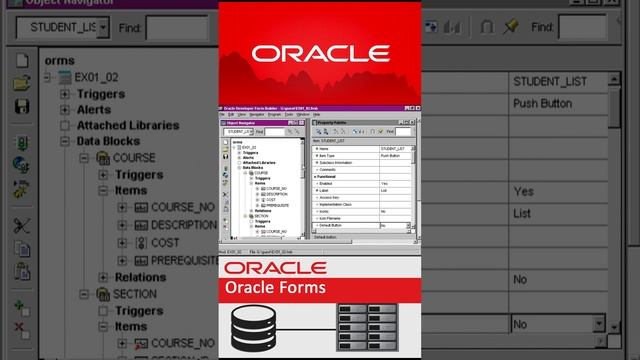The height and width of the screenshot is (360, 640).
Task: Click the Copy icon in the background left toolbar
Action: pyautogui.click(x=22, y=249)
